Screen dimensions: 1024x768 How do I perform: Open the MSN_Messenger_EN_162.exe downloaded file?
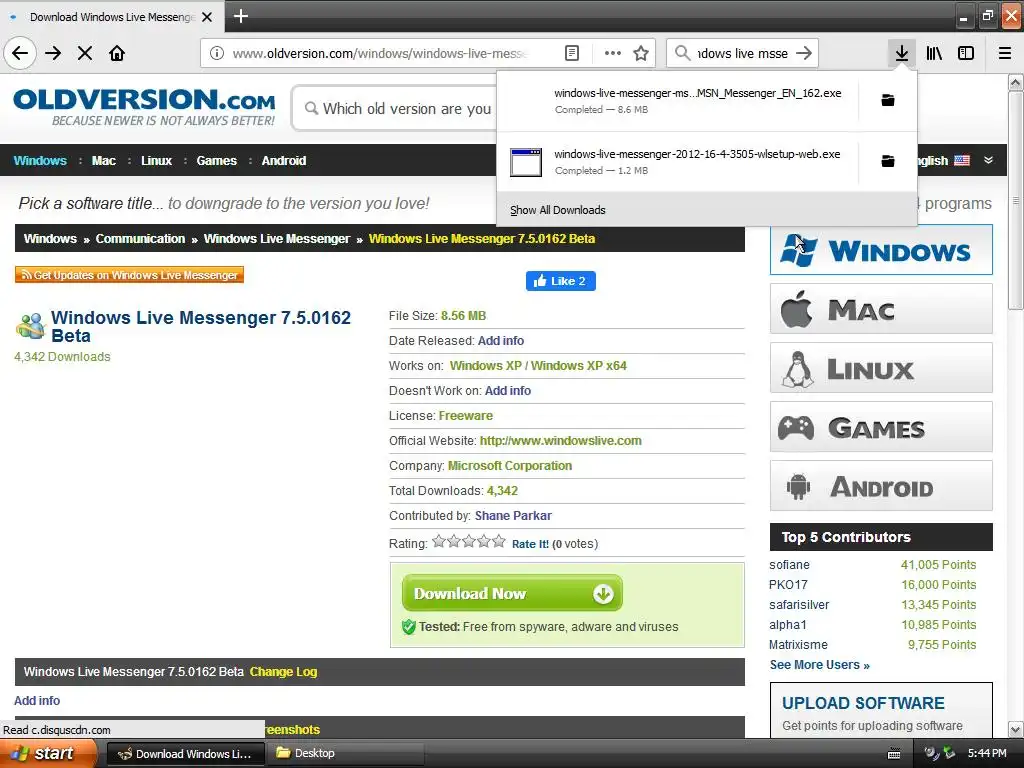pos(677,101)
